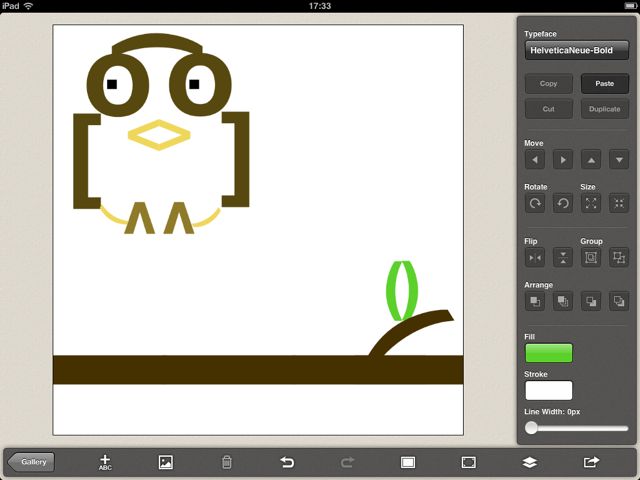
Task: Click the battery icon in the status bar
Action: [631, 6]
